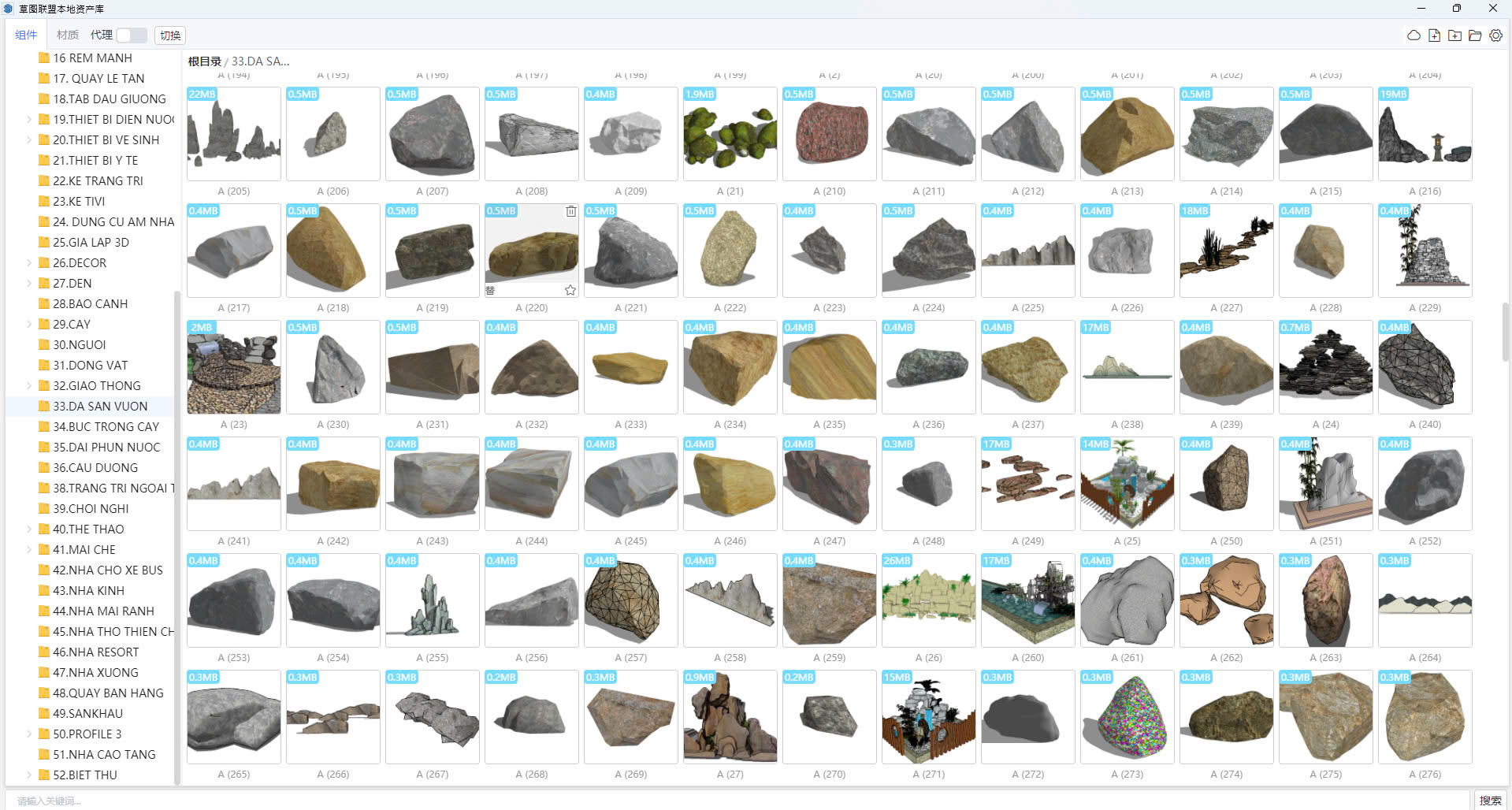Select the A (25) garden fountain thumbnail
The width and height of the screenshot is (1512, 810).
pos(1127,484)
